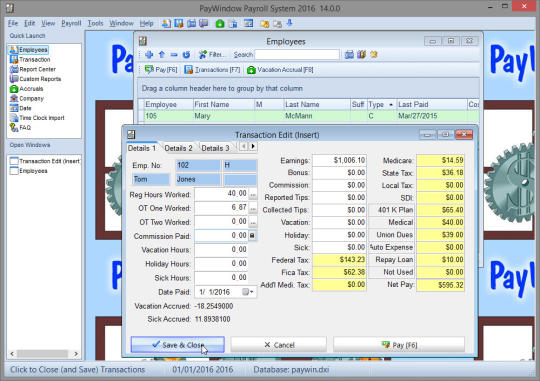540x381 pixels.
Task: Select Employees in Quick Launch
Action: (29, 50)
